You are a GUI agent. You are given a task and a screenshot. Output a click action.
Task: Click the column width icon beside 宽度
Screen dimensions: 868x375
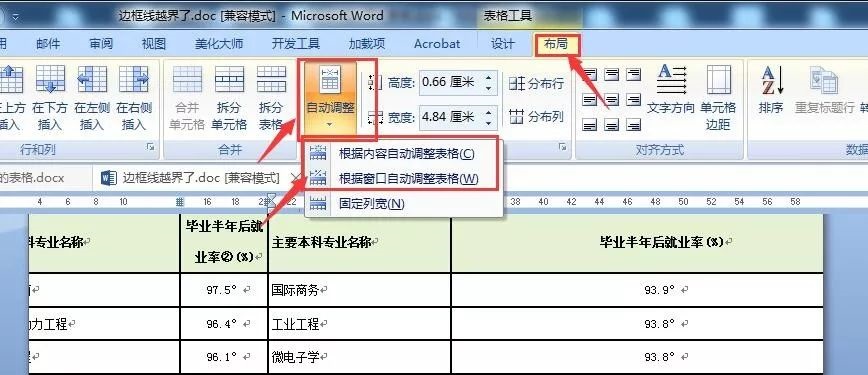click(375, 117)
